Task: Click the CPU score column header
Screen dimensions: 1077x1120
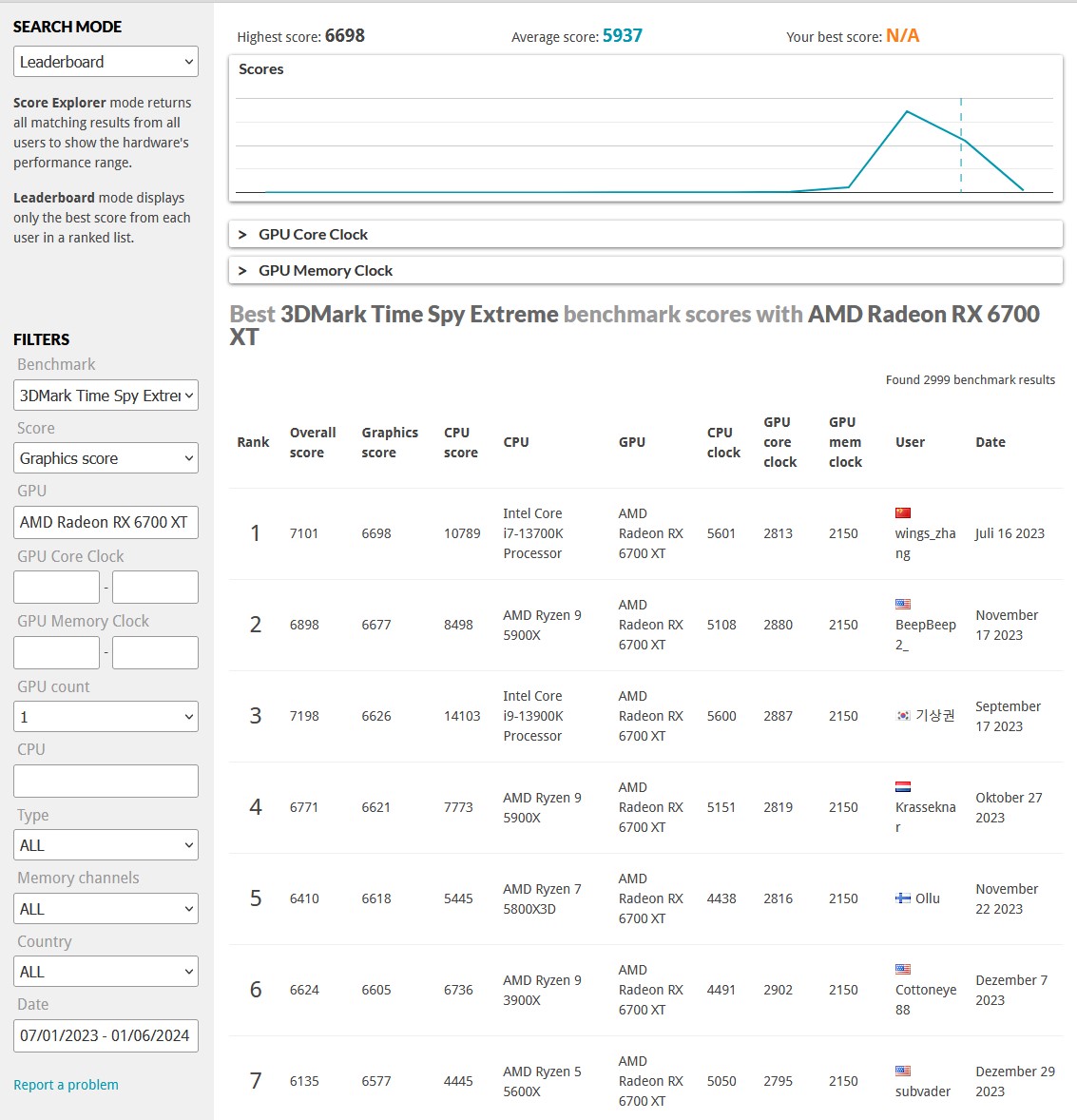Action: pyautogui.click(x=461, y=442)
